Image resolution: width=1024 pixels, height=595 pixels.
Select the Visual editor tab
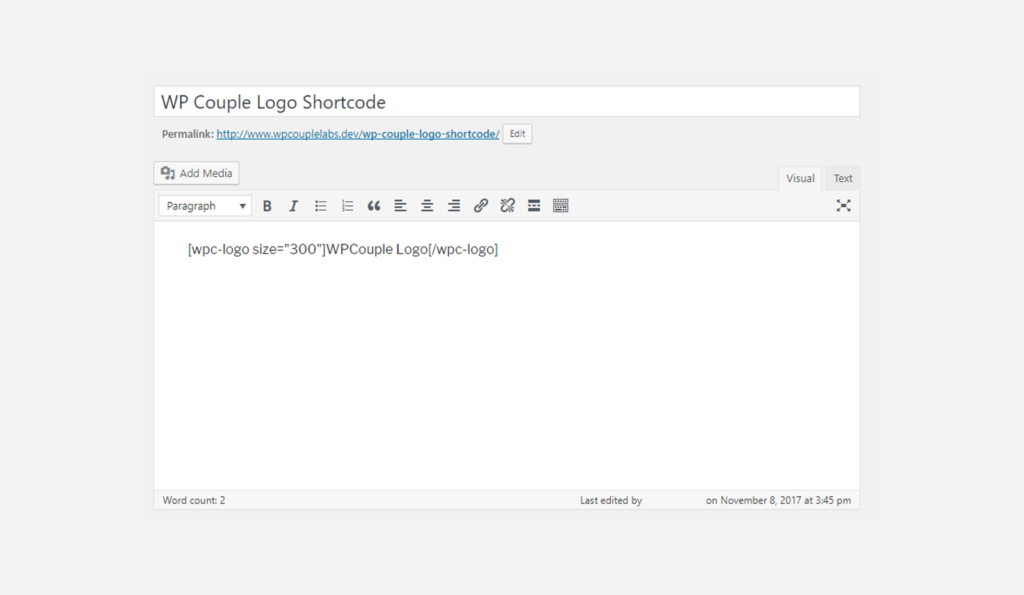click(x=800, y=177)
